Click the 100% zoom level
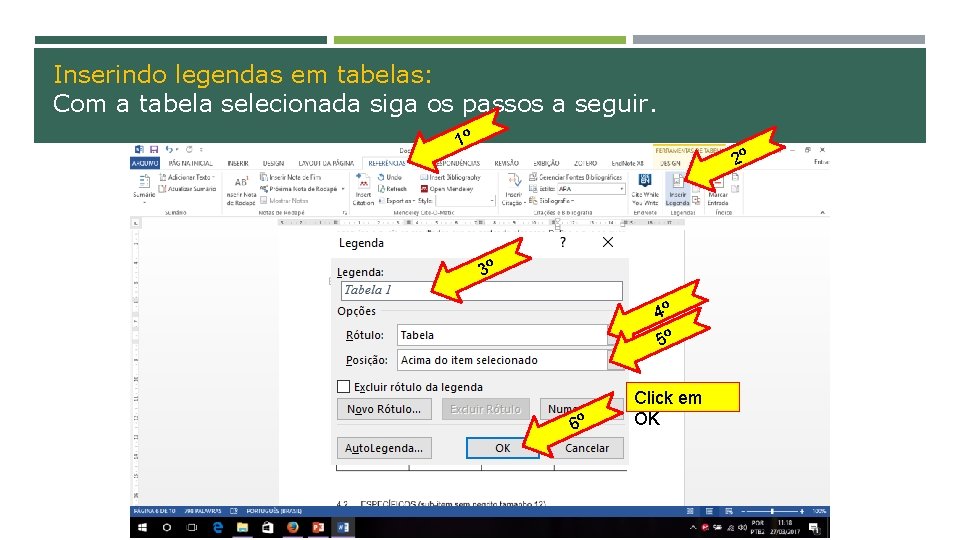 pos(819,511)
